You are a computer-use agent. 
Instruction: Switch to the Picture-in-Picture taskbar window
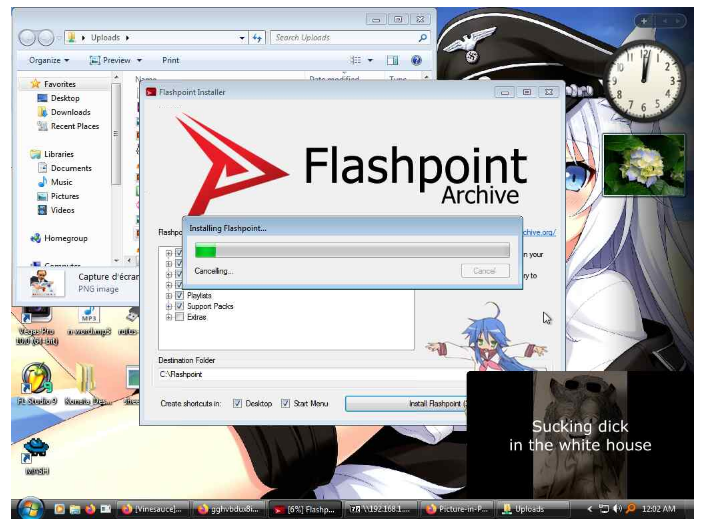[x=457, y=509]
